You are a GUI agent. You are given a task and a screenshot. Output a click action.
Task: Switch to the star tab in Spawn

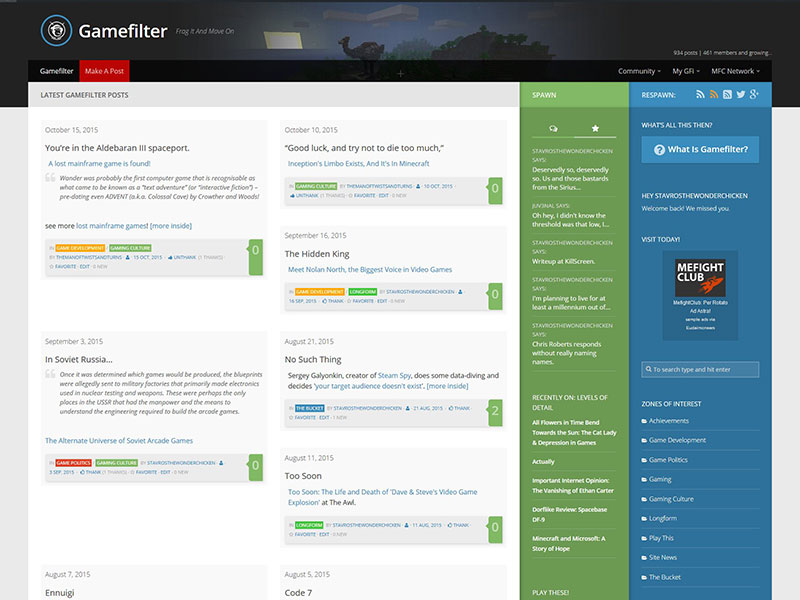(595, 129)
